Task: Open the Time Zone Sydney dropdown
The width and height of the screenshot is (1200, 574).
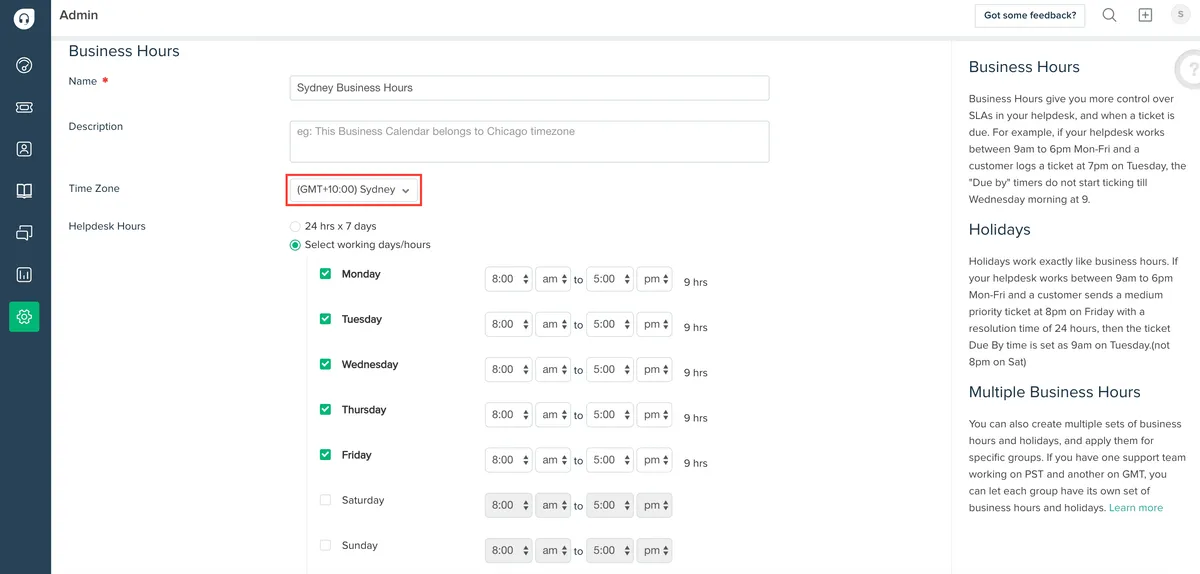Action: pyautogui.click(x=354, y=190)
